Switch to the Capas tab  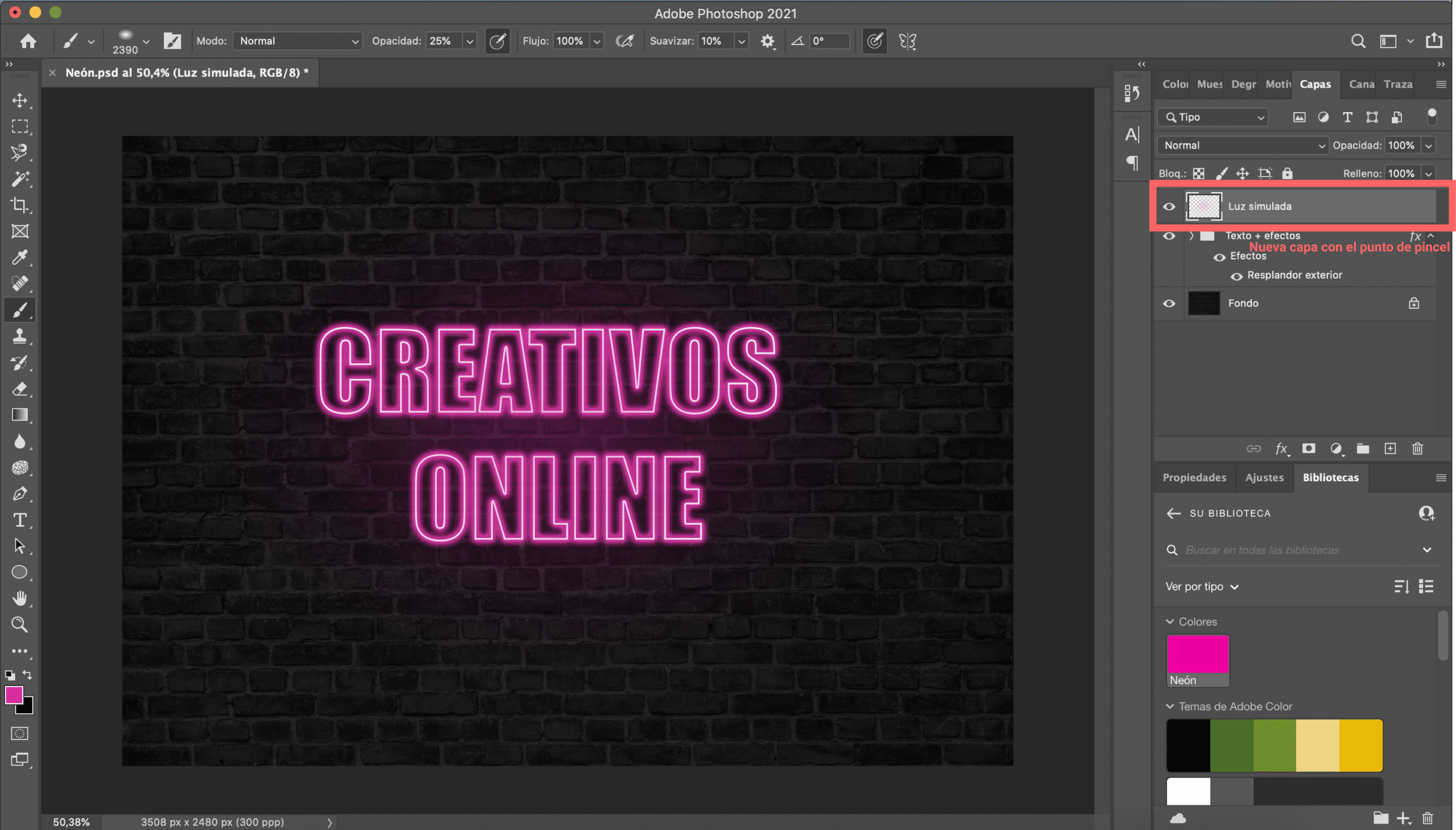tap(1315, 84)
